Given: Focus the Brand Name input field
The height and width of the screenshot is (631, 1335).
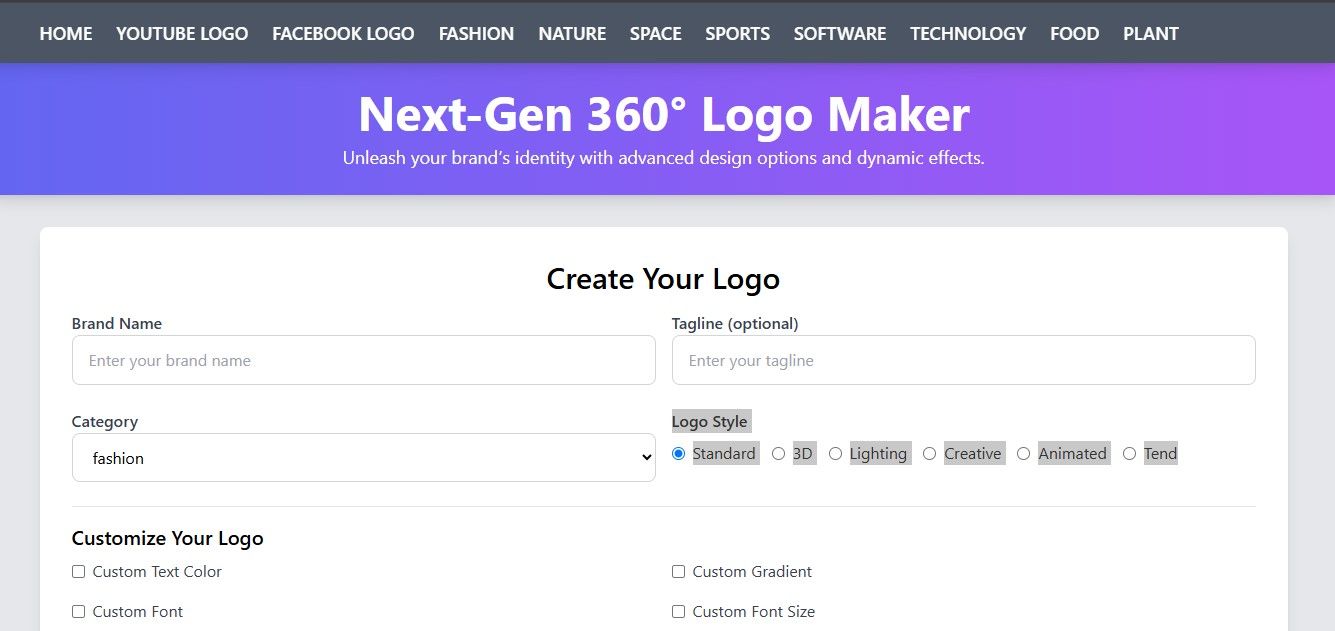Looking at the screenshot, I should [x=363, y=360].
